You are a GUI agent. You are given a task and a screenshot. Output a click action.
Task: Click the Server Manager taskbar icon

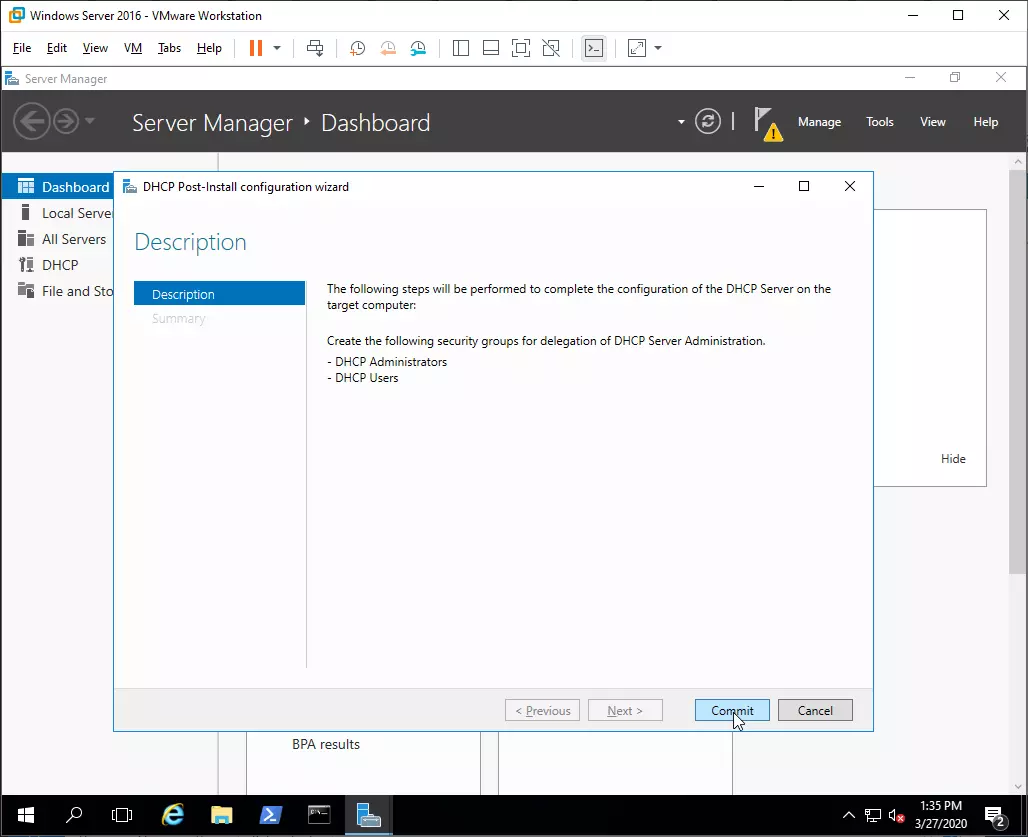point(368,815)
